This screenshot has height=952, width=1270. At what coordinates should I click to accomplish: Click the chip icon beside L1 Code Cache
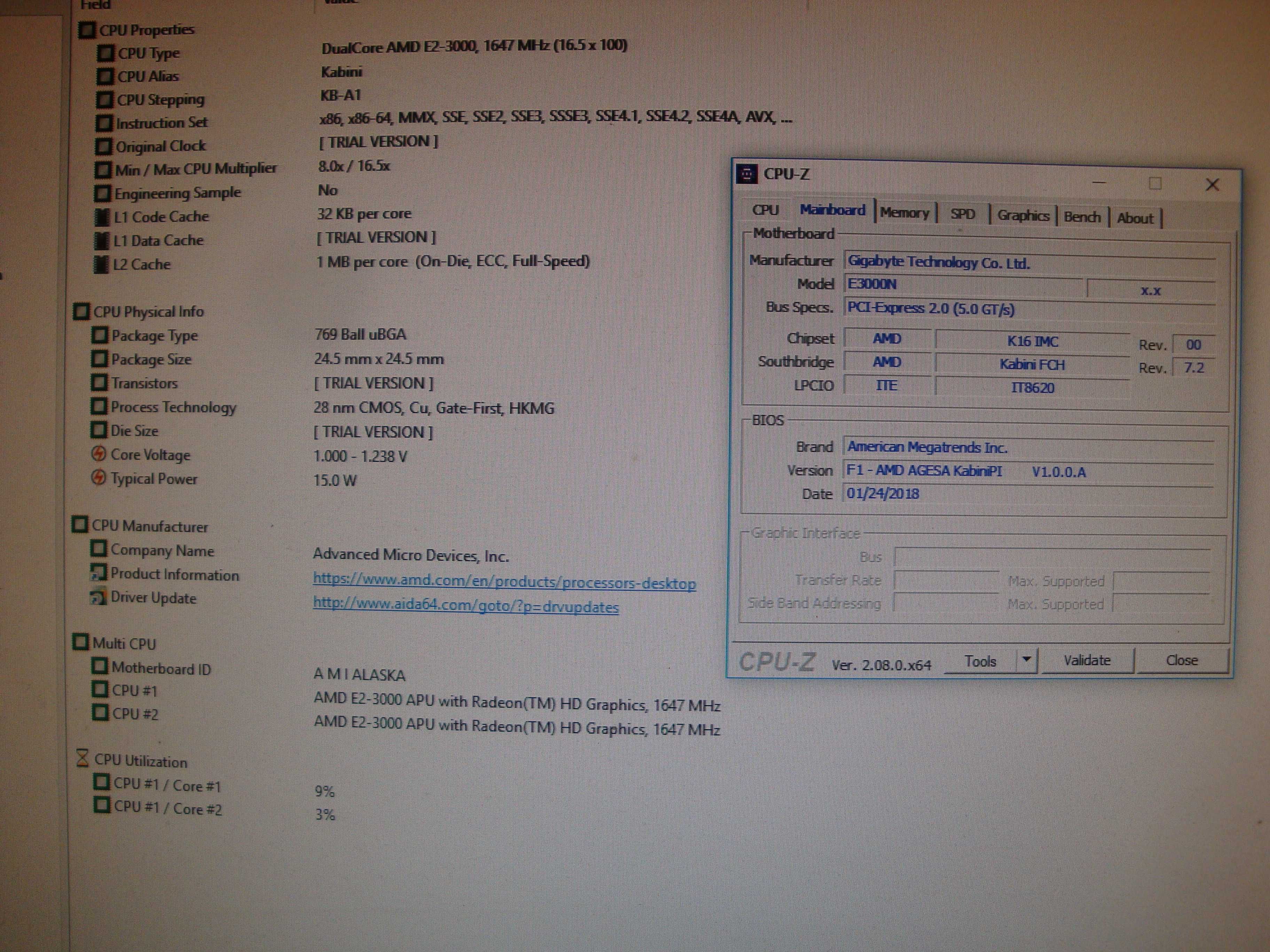coord(102,217)
